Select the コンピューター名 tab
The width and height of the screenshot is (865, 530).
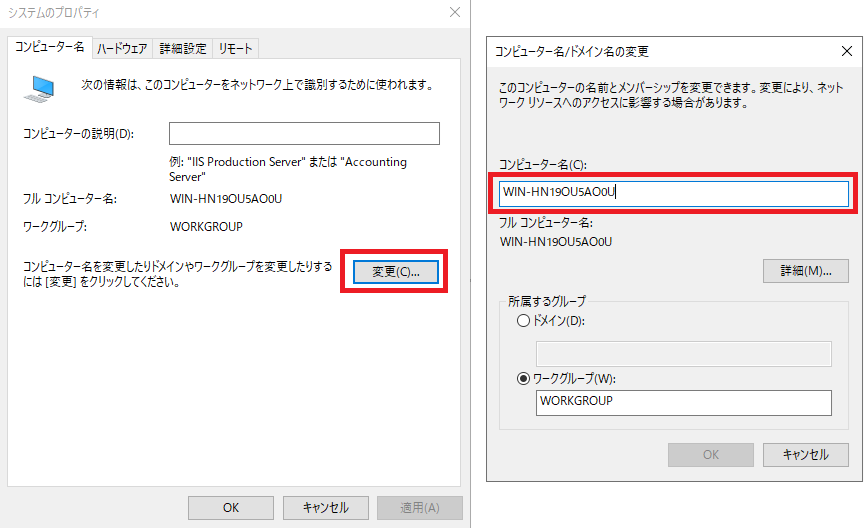click(x=50, y=47)
